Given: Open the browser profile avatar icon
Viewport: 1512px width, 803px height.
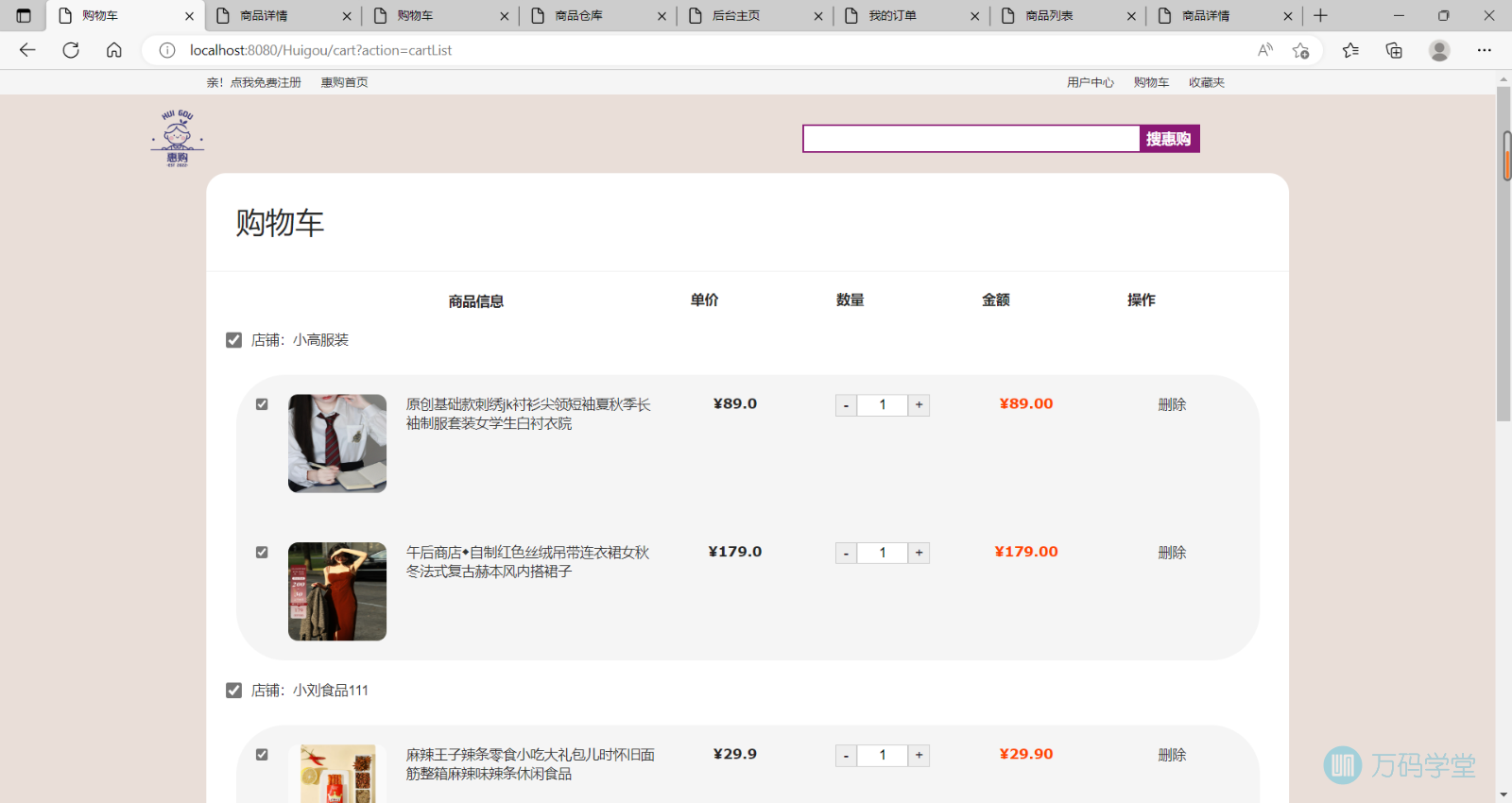Looking at the screenshot, I should pyautogui.click(x=1439, y=50).
